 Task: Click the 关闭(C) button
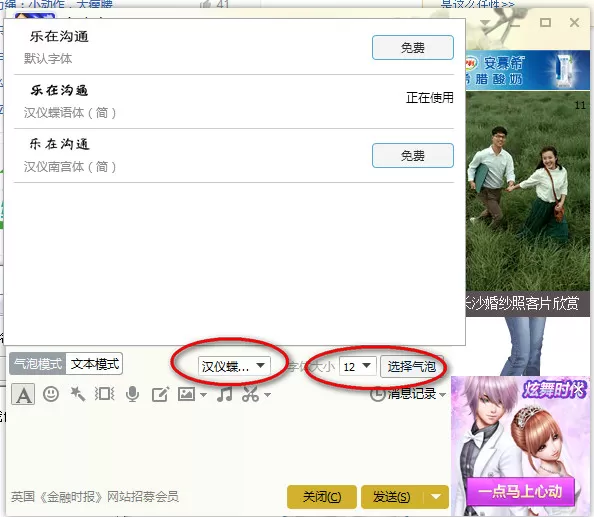click(322, 497)
